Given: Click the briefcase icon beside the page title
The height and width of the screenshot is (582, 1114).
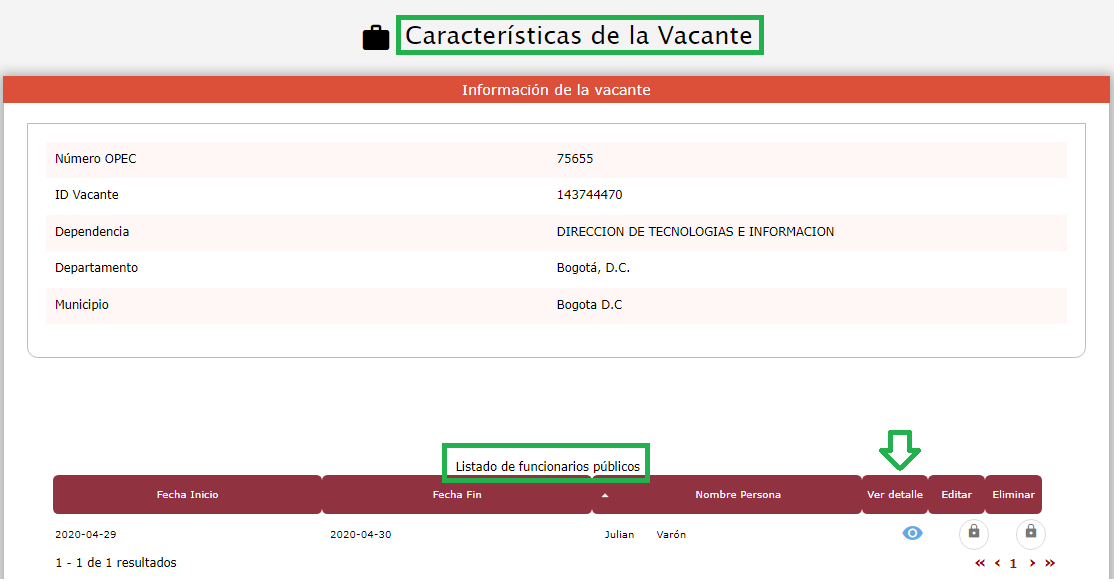Looking at the screenshot, I should coord(376,38).
